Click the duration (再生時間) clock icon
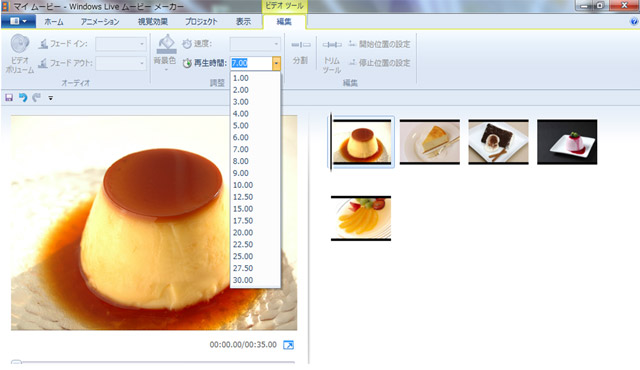The width and height of the screenshot is (640, 370). click(187, 63)
